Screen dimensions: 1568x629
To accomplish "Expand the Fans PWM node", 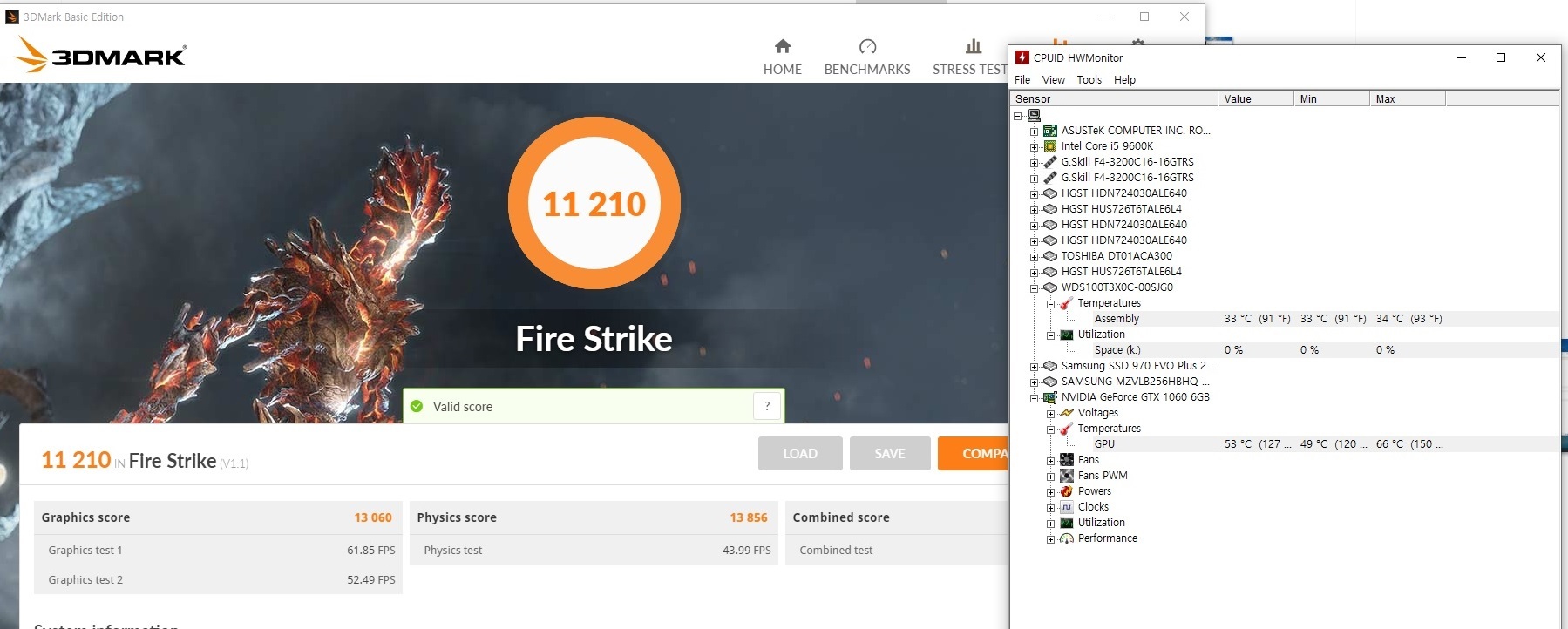I will [x=1051, y=477].
